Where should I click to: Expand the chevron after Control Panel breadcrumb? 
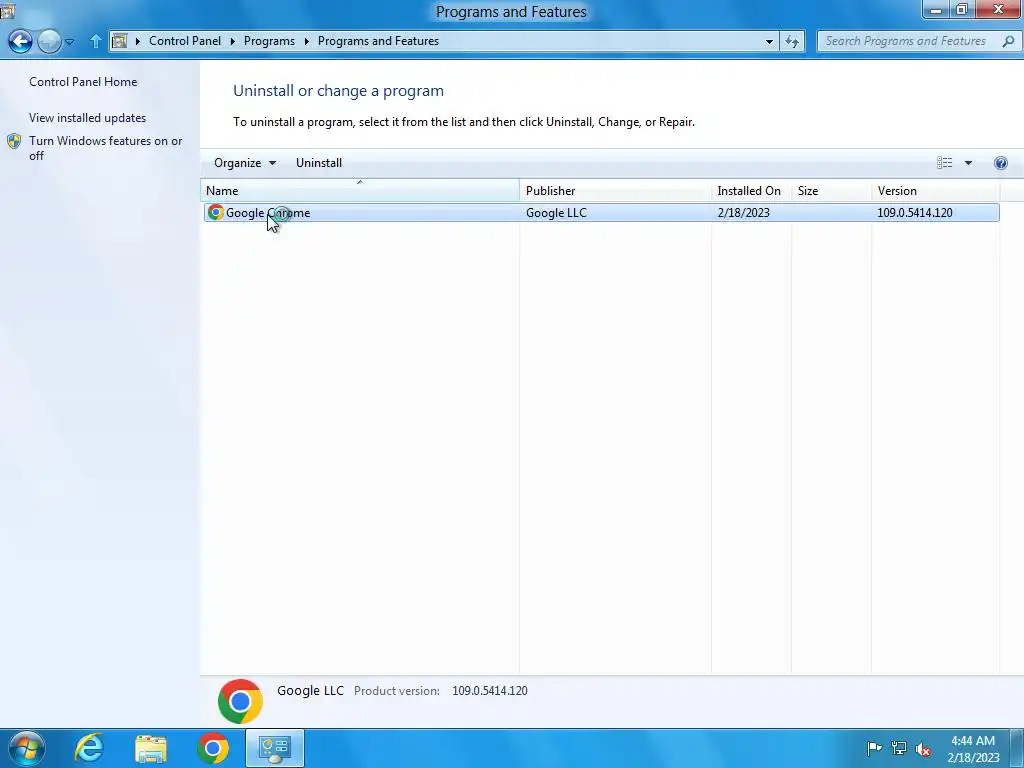point(232,41)
